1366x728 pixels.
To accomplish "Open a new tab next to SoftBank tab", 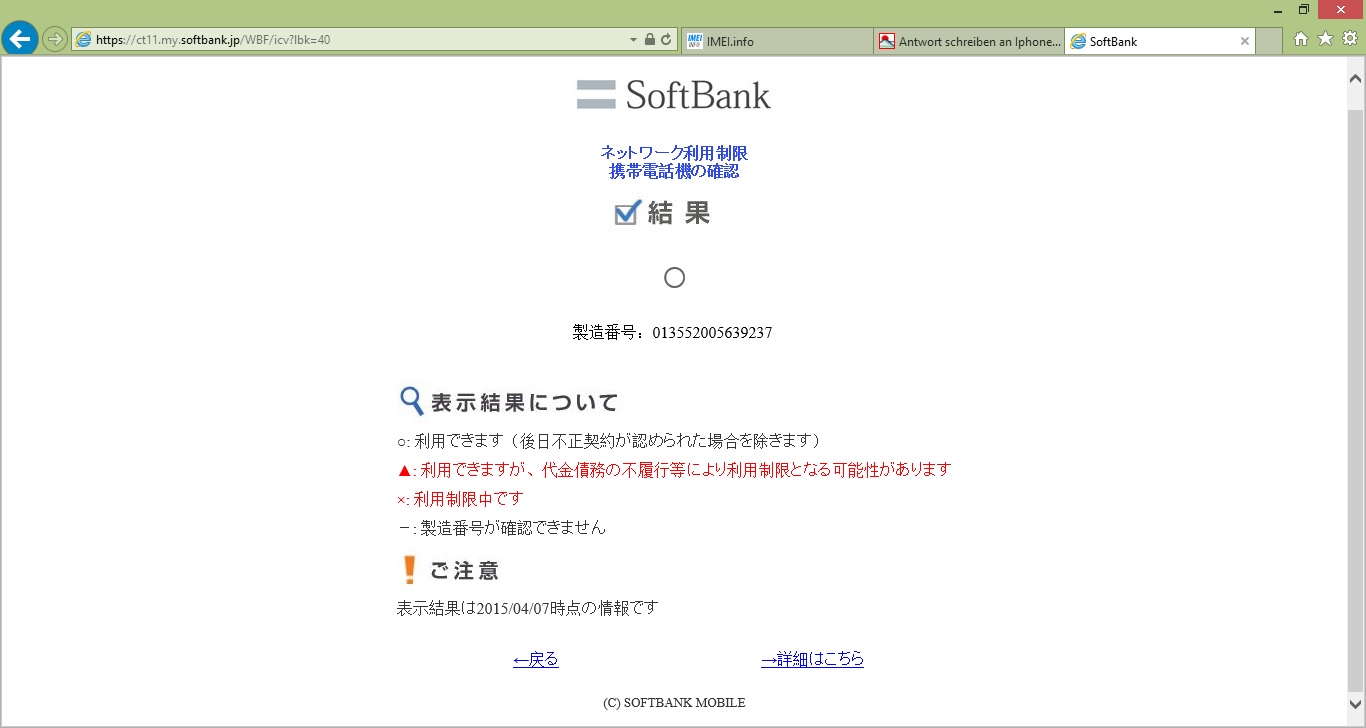I will (1269, 41).
